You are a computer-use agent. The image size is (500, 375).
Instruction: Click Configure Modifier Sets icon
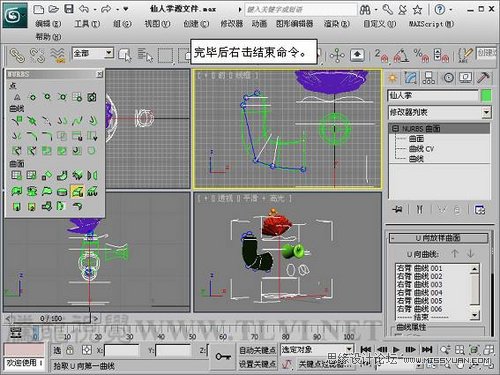pos(480,210)
